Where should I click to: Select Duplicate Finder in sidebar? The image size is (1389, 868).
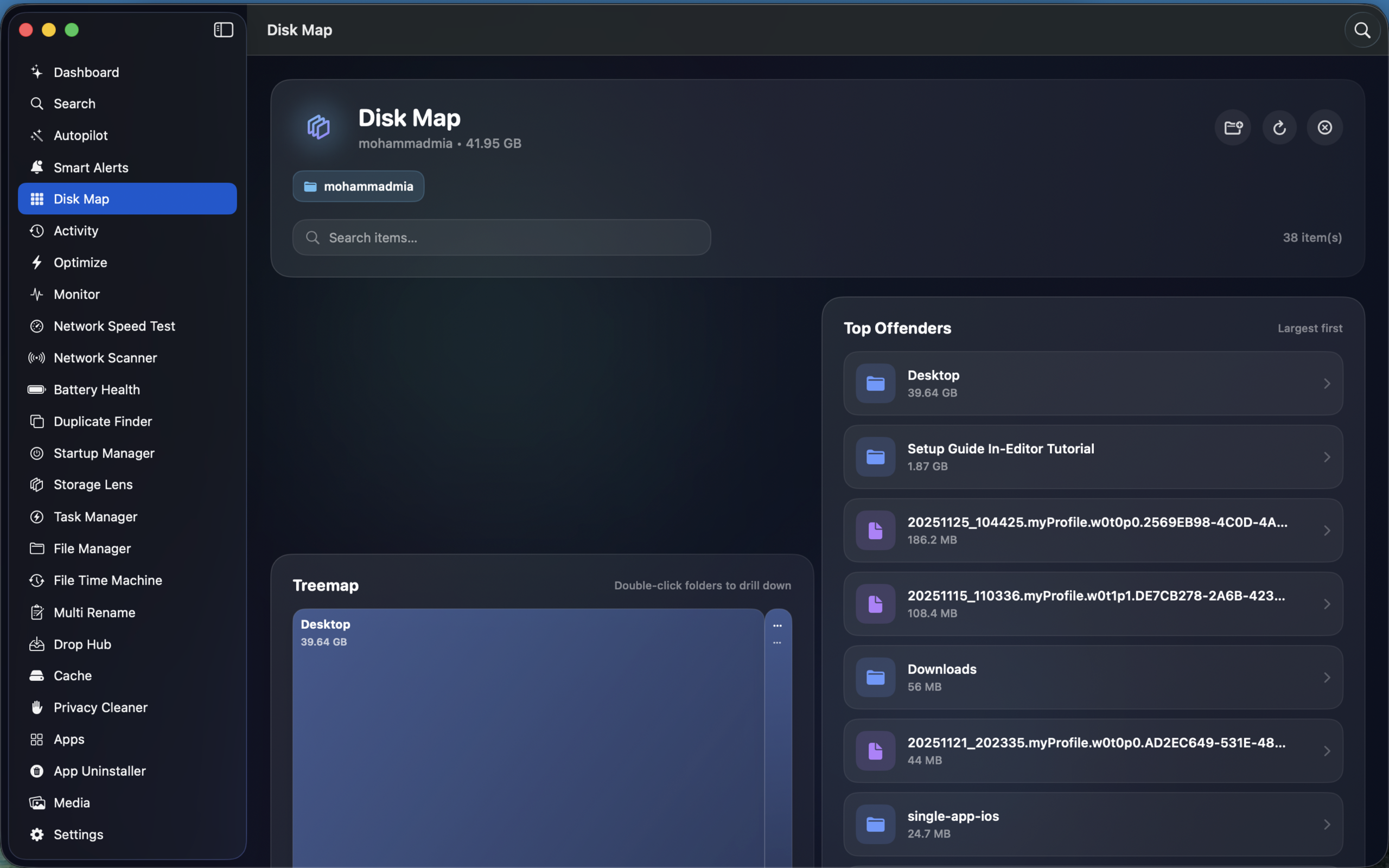(x=128, y=422)
